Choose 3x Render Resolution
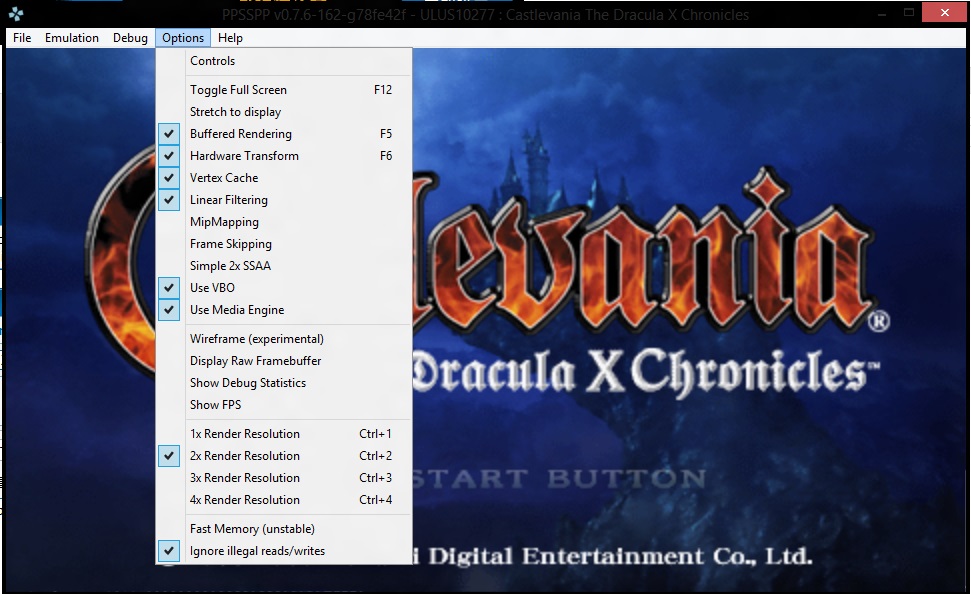This screenshot has width=971, height=594. click(x=284, y=478)
